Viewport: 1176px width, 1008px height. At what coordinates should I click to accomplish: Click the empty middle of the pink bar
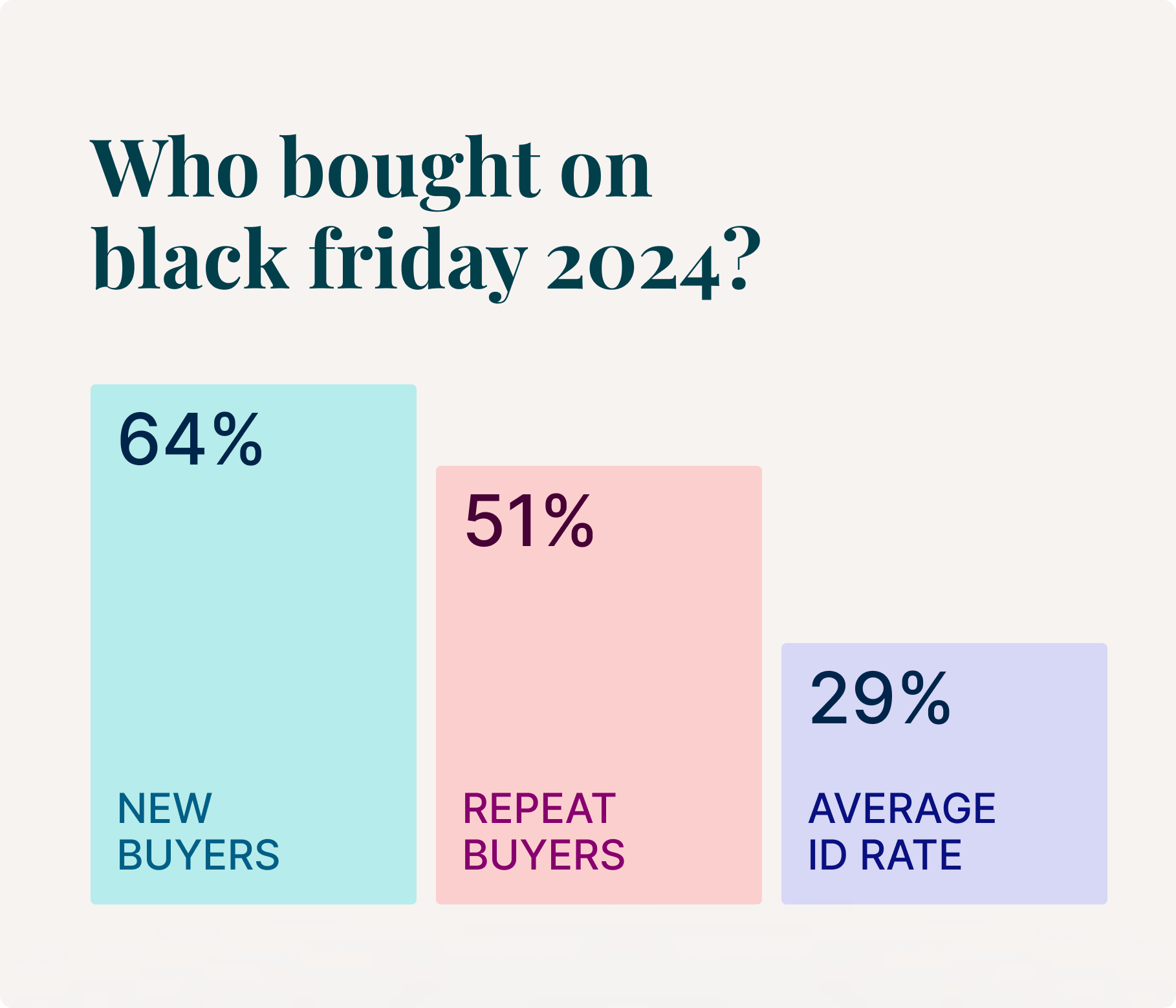[x=599, y=666]
